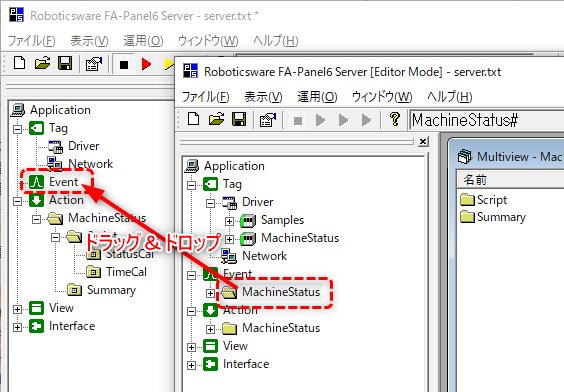Collapse Tag node in back window tree
The width and height of the screenshot is (564, 392).
pyautogui.click(x=17, y=129)
